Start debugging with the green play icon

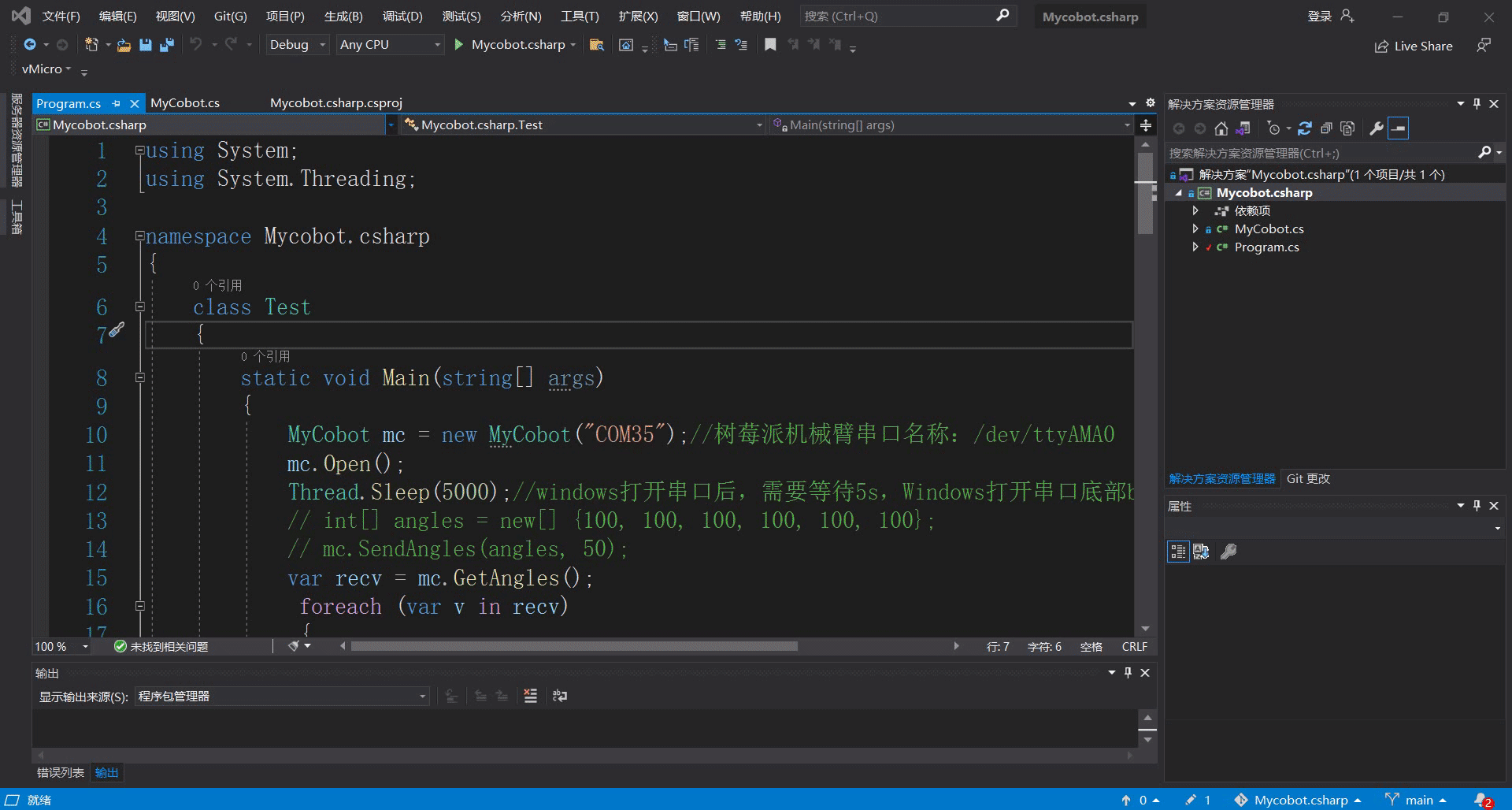coord(459,45)
